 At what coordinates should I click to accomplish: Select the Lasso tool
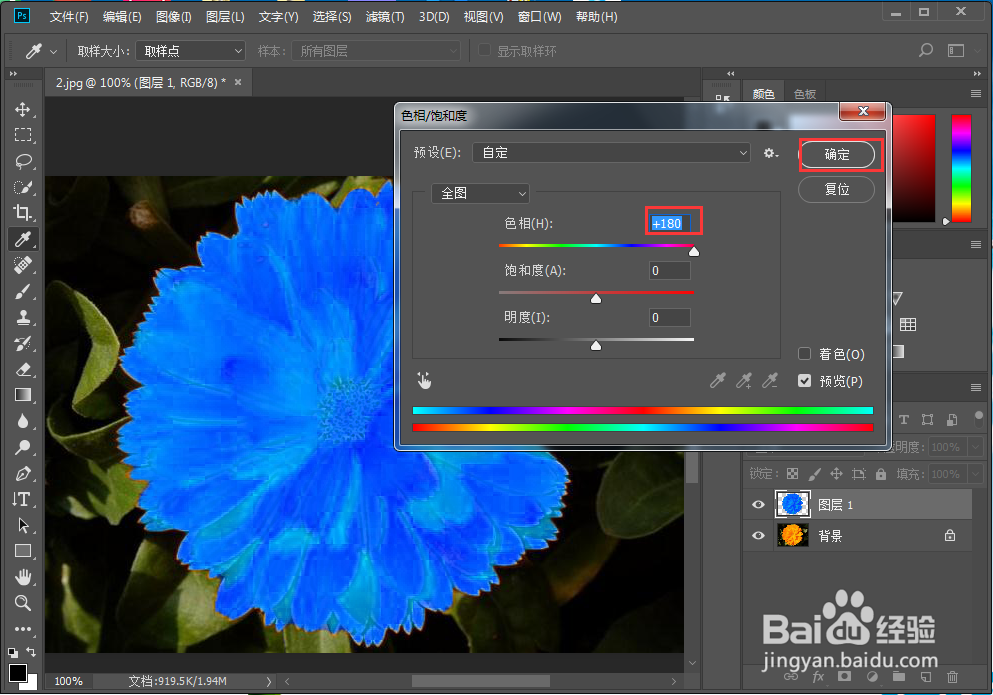[23, 161]
